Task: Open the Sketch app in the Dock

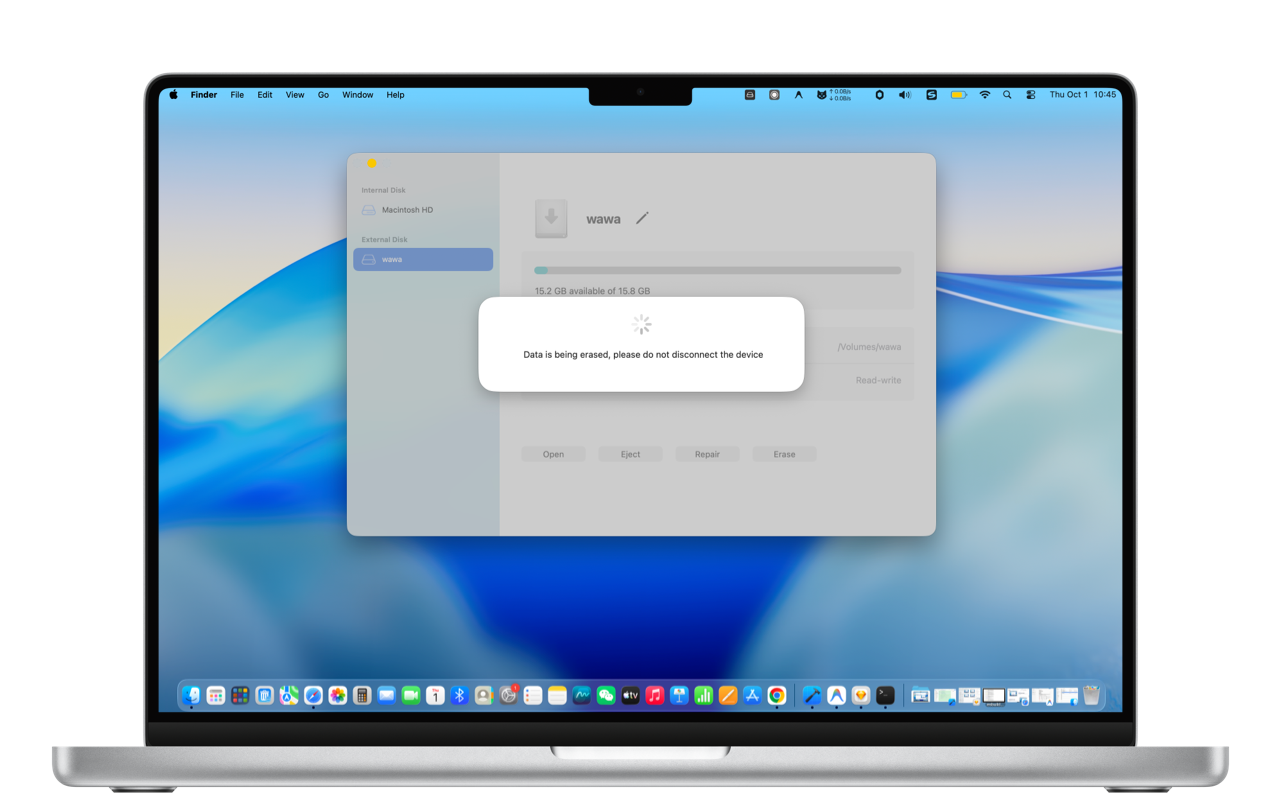Action: (861, 695)
